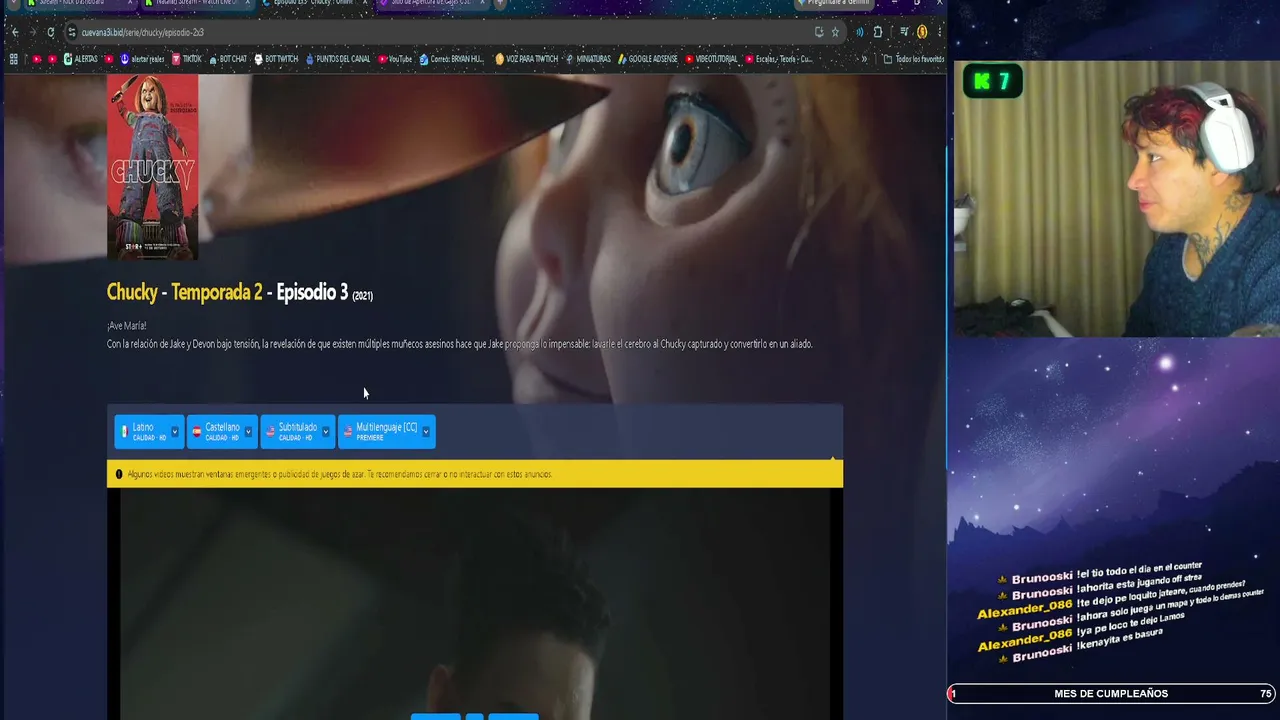Select the Castellano language server button

pos(222,432)
